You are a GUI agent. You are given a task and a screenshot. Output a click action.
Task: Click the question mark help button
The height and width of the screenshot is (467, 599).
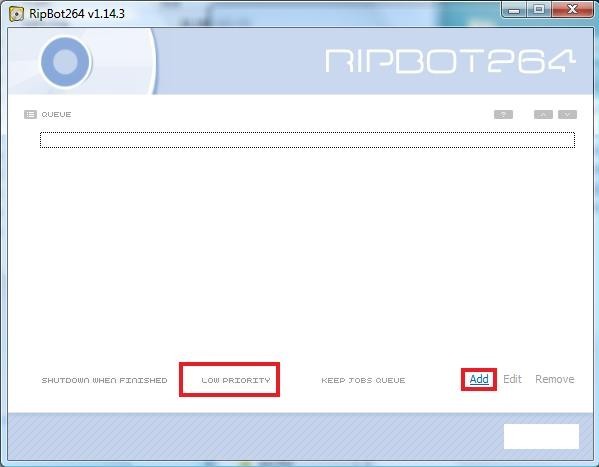coord(503,114)
